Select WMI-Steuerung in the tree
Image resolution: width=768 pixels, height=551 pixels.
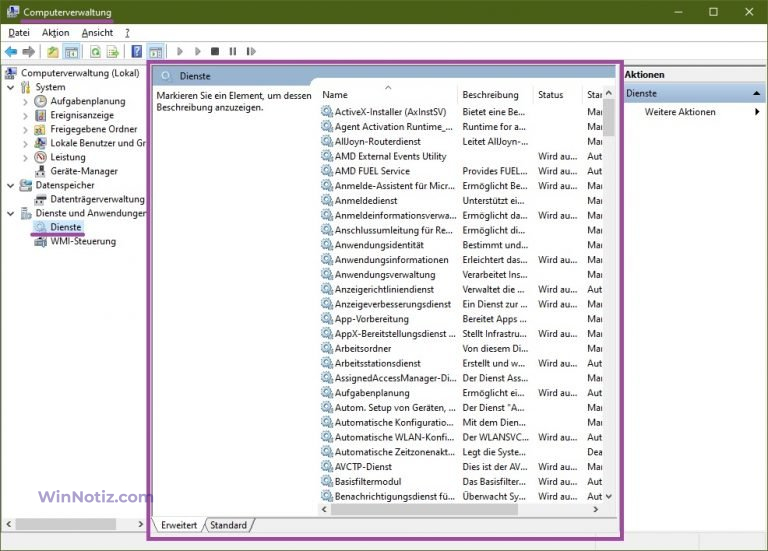(83, 241)
